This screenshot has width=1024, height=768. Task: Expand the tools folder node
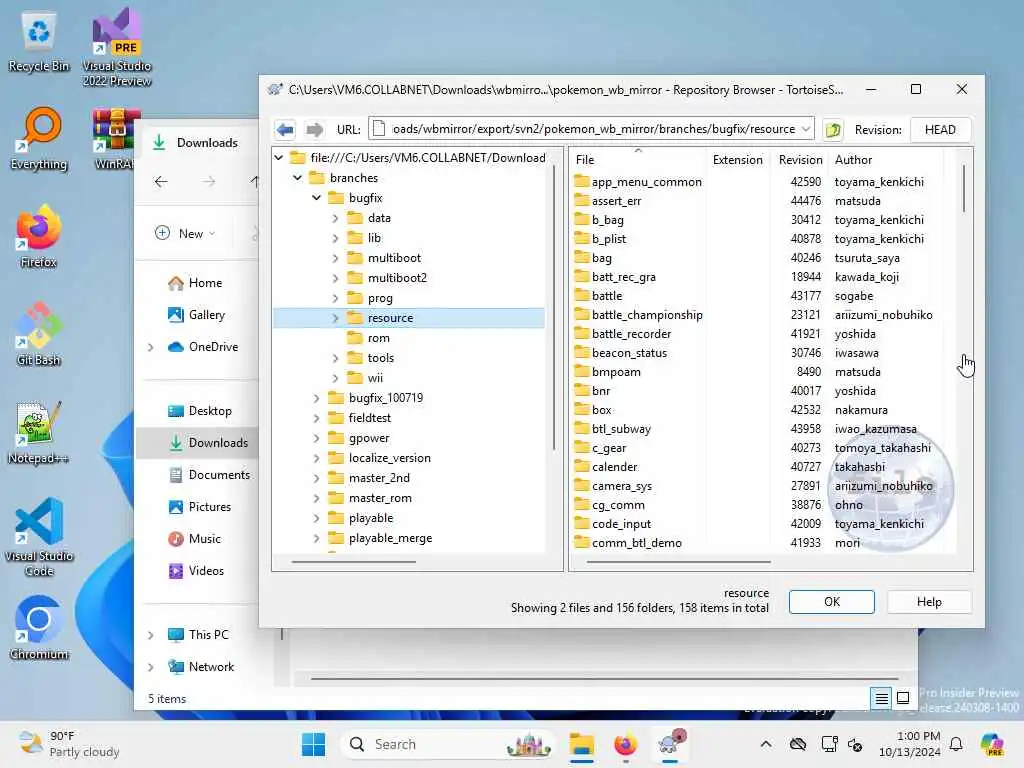pos(336,358)
